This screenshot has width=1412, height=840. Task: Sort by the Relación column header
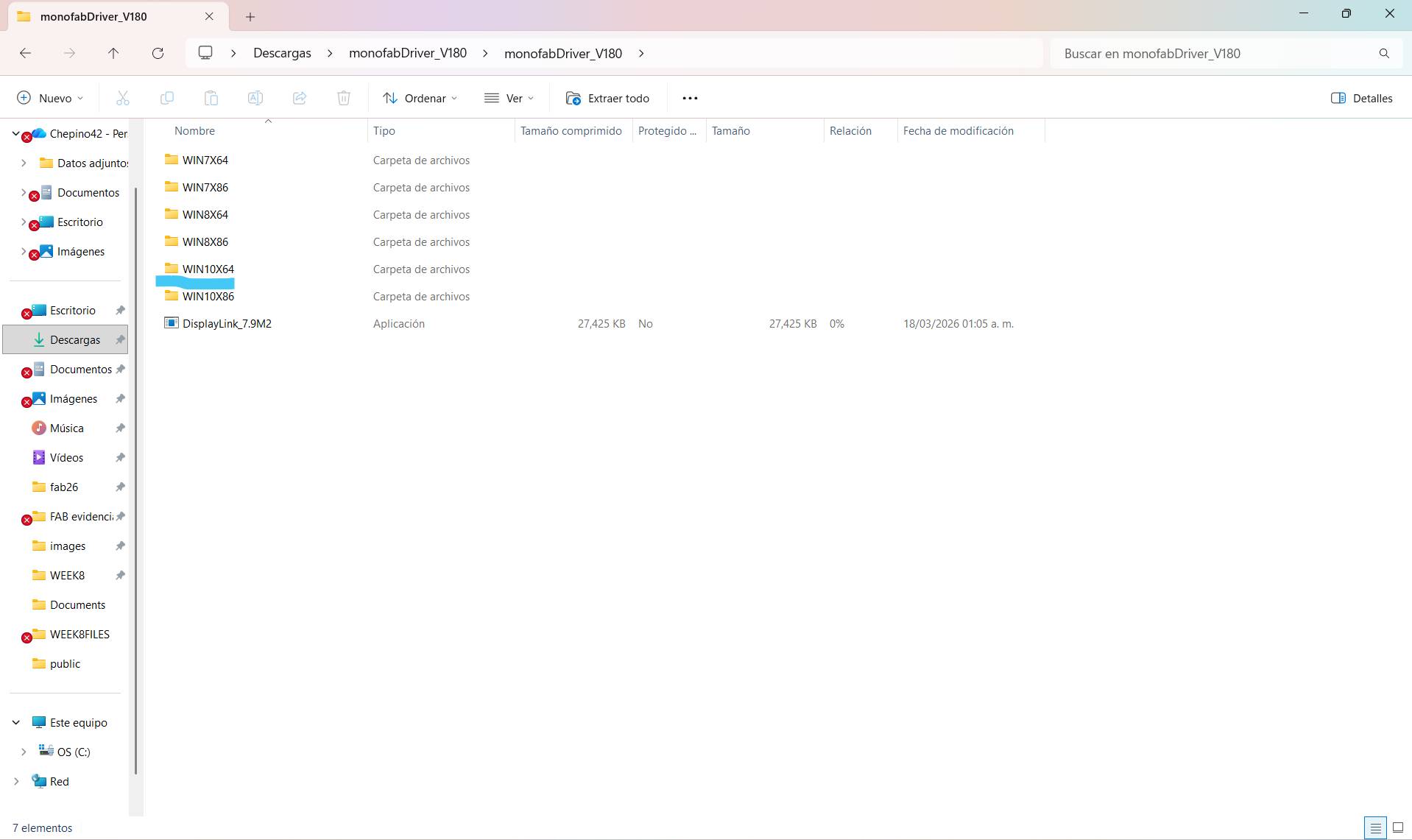(850, 131)
